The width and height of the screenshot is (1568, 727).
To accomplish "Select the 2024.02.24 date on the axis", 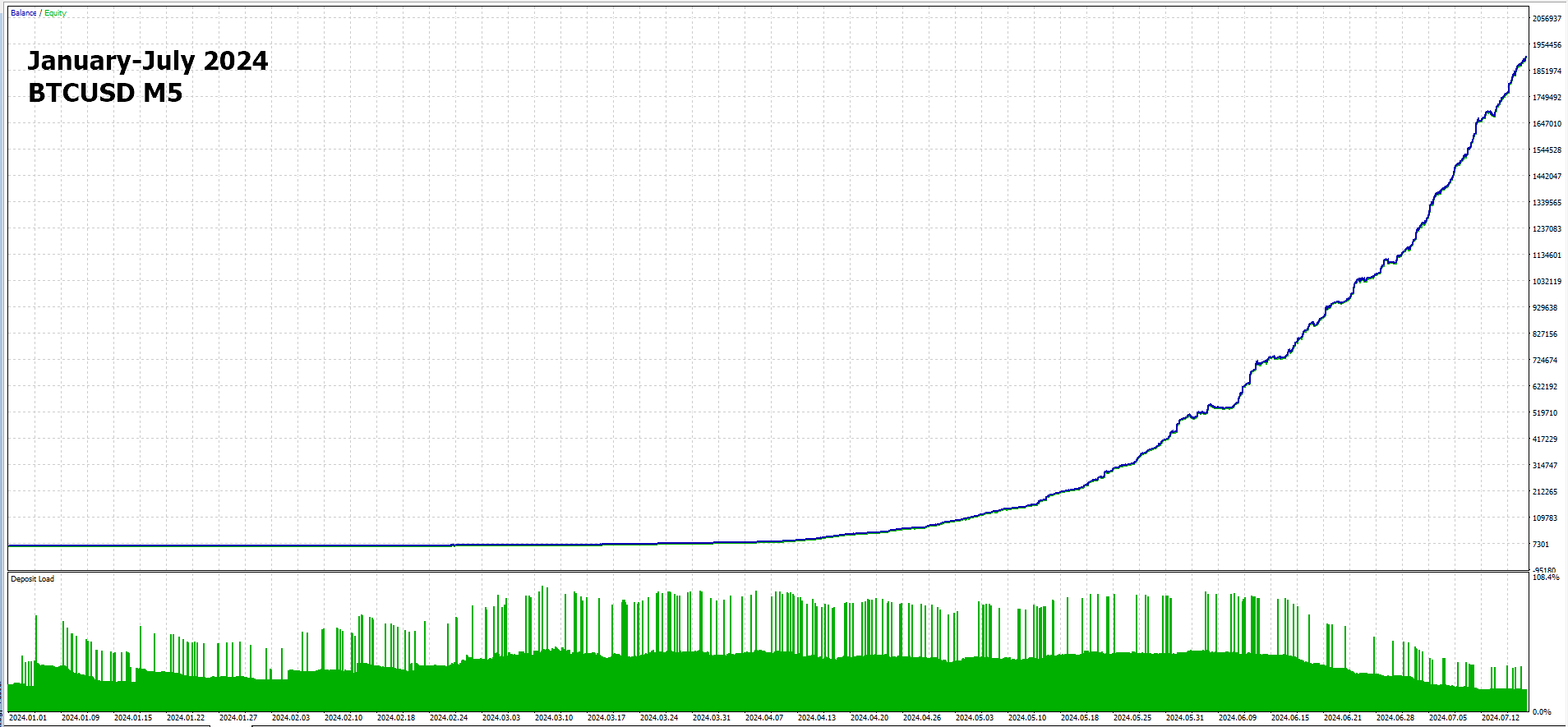I will point(448,718).
